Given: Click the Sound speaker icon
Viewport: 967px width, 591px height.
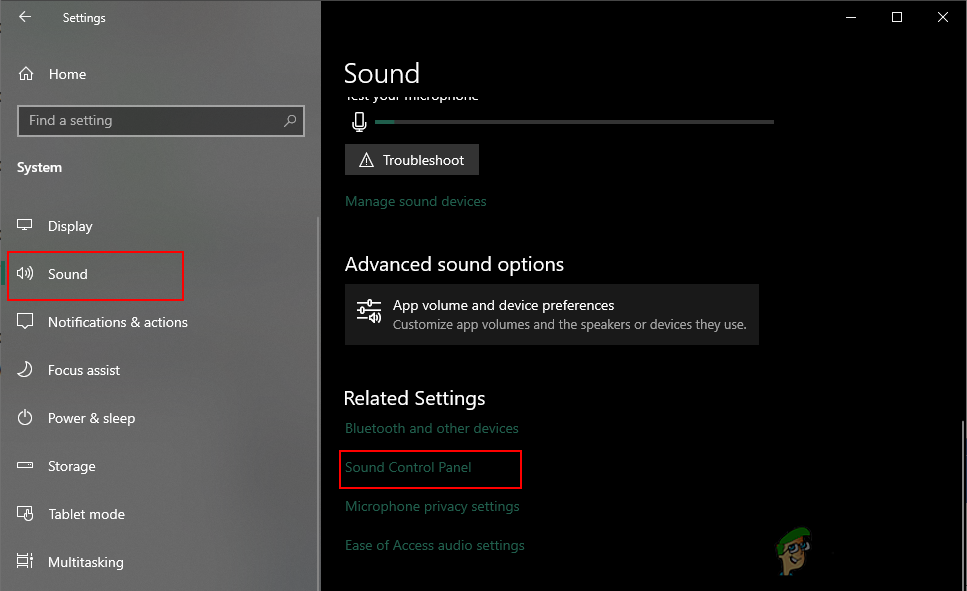Looking at the screenshot, I should click(26, 274).
